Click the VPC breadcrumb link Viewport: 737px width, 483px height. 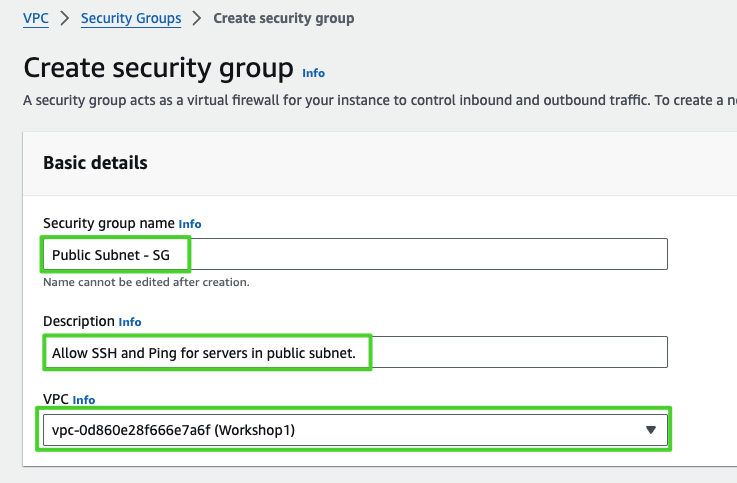point(35,18)
